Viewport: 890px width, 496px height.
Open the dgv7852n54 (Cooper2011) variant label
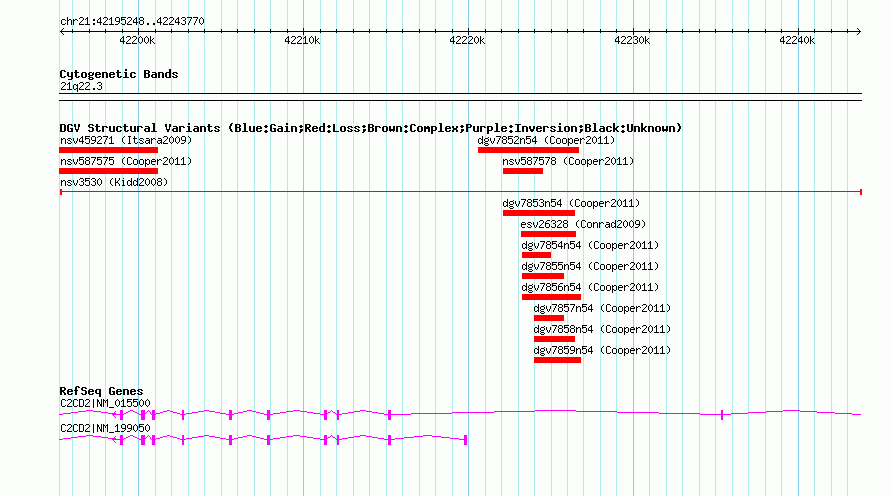point(546,140)
